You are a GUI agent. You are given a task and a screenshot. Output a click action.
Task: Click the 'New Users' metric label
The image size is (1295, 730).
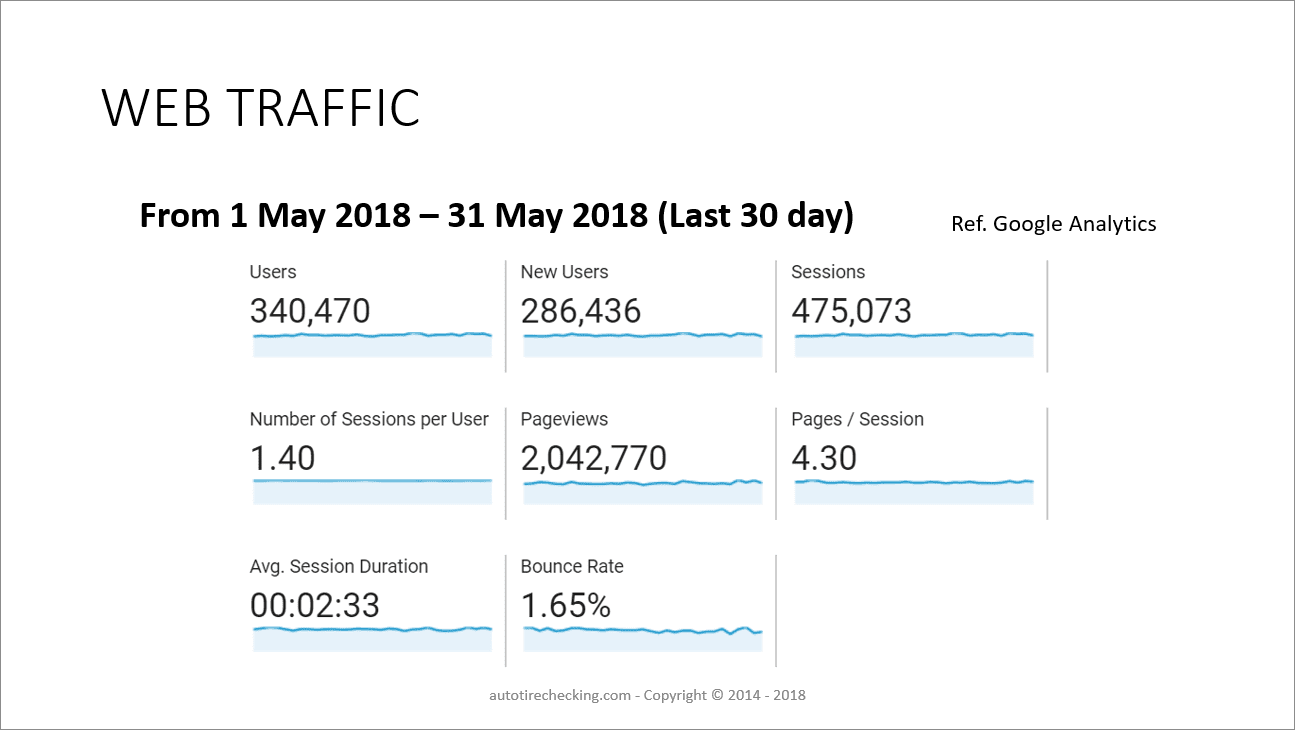coord(564,272)
